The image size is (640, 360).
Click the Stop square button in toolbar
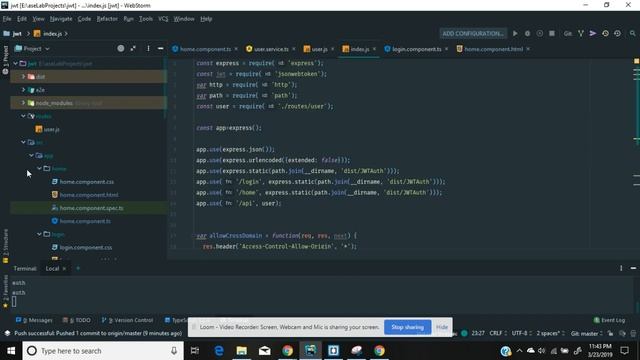coord(552,33)
